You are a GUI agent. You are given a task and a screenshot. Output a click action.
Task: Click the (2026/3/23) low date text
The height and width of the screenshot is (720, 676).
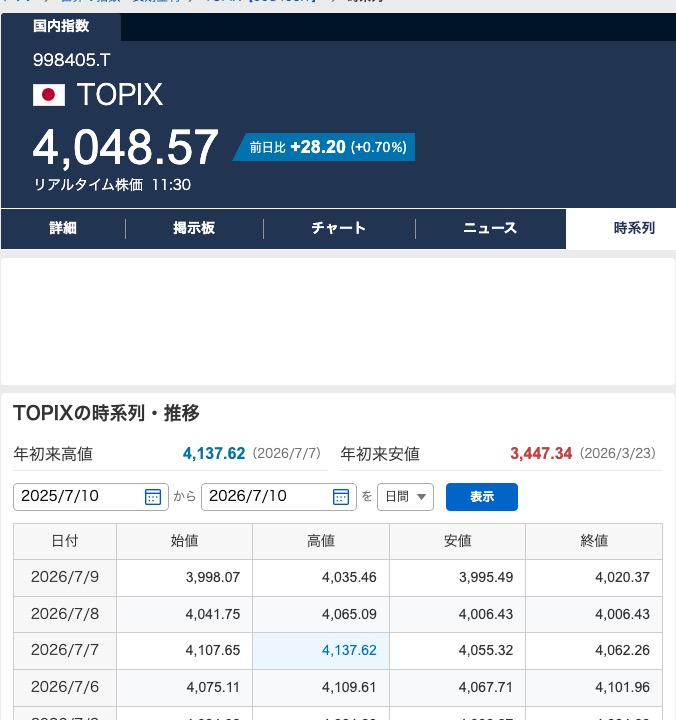coord(618,454)
